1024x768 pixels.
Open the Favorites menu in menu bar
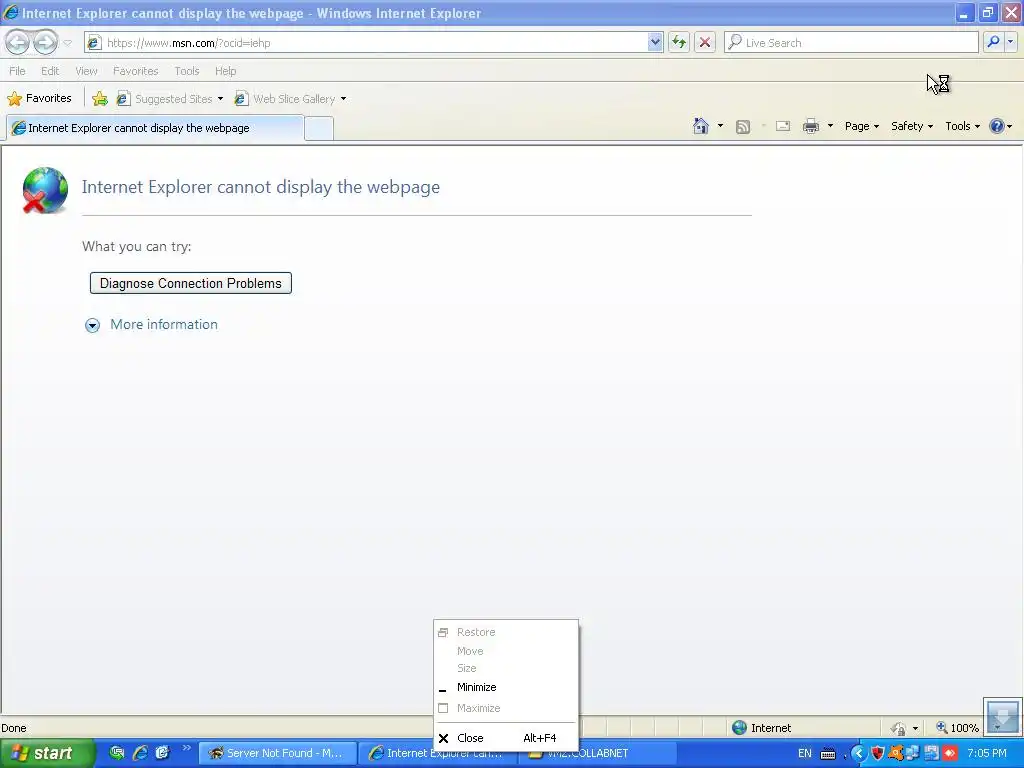point(135,71)
